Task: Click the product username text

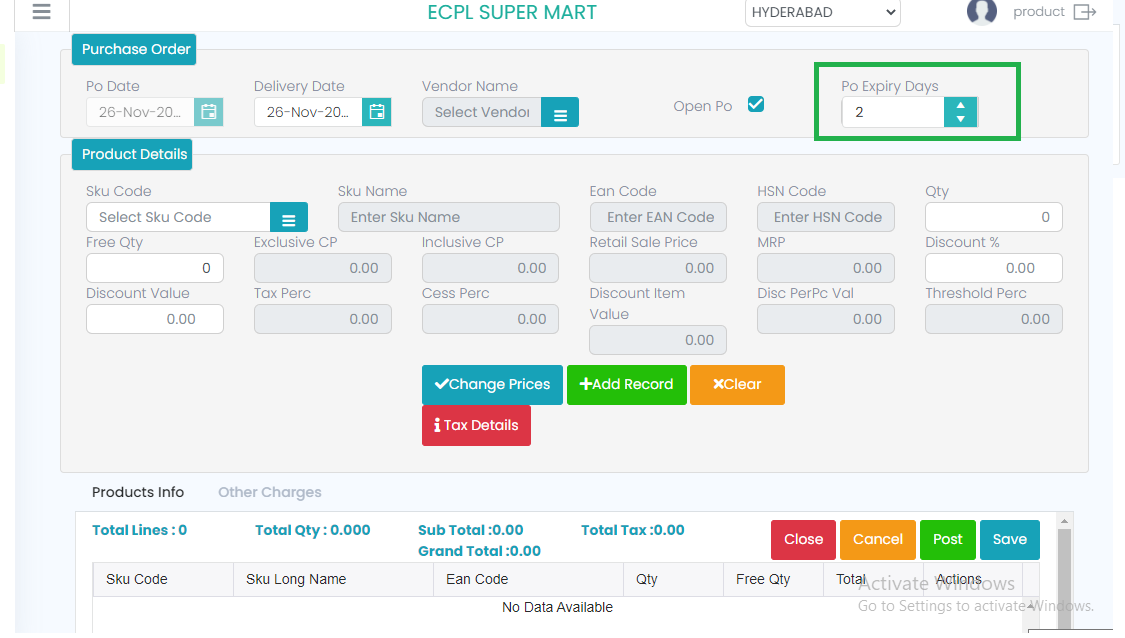Action: coord(1038,11)
